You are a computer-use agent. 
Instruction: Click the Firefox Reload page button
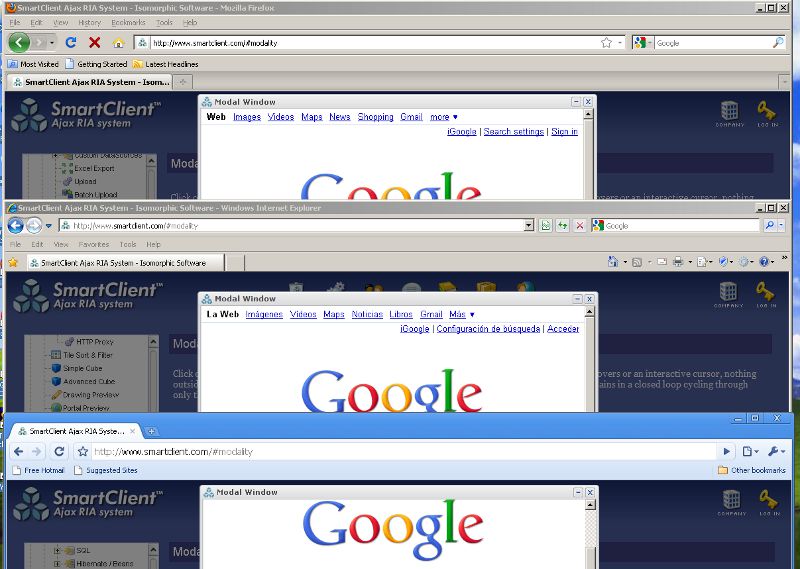(x=70, y=43)
